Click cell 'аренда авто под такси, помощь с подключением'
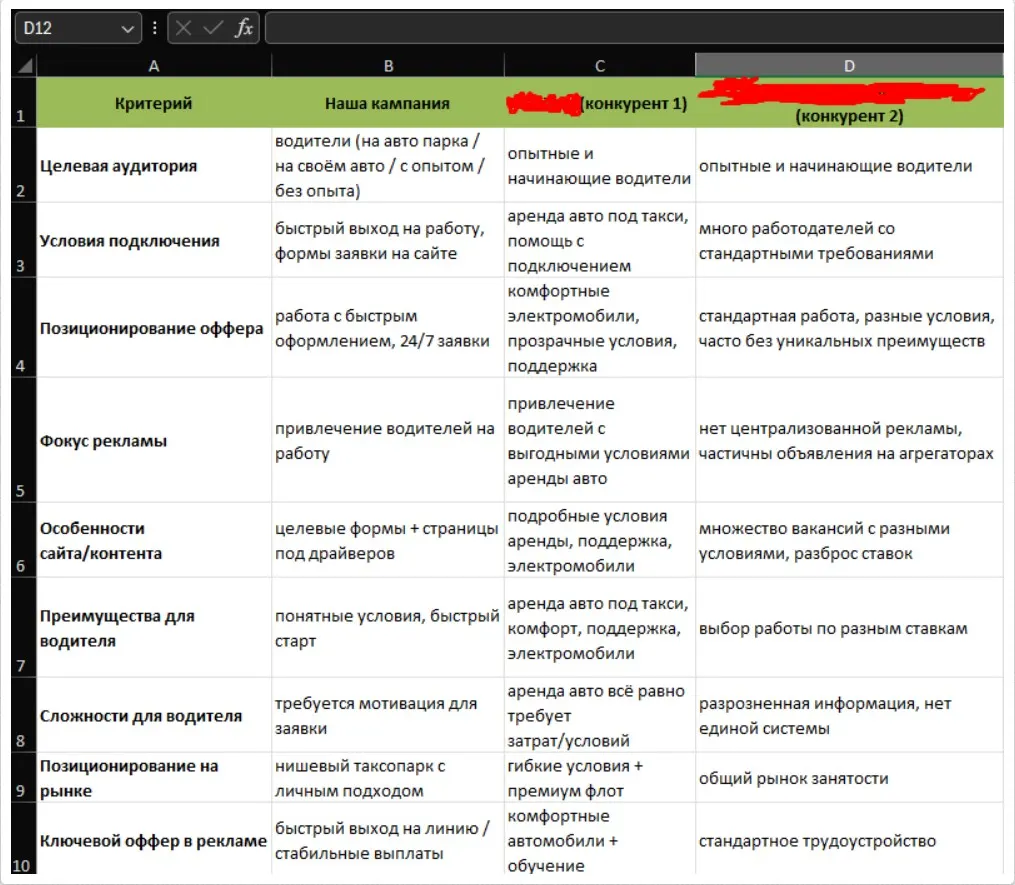This screenshot has height=885, width=1015. coord(599,240)
